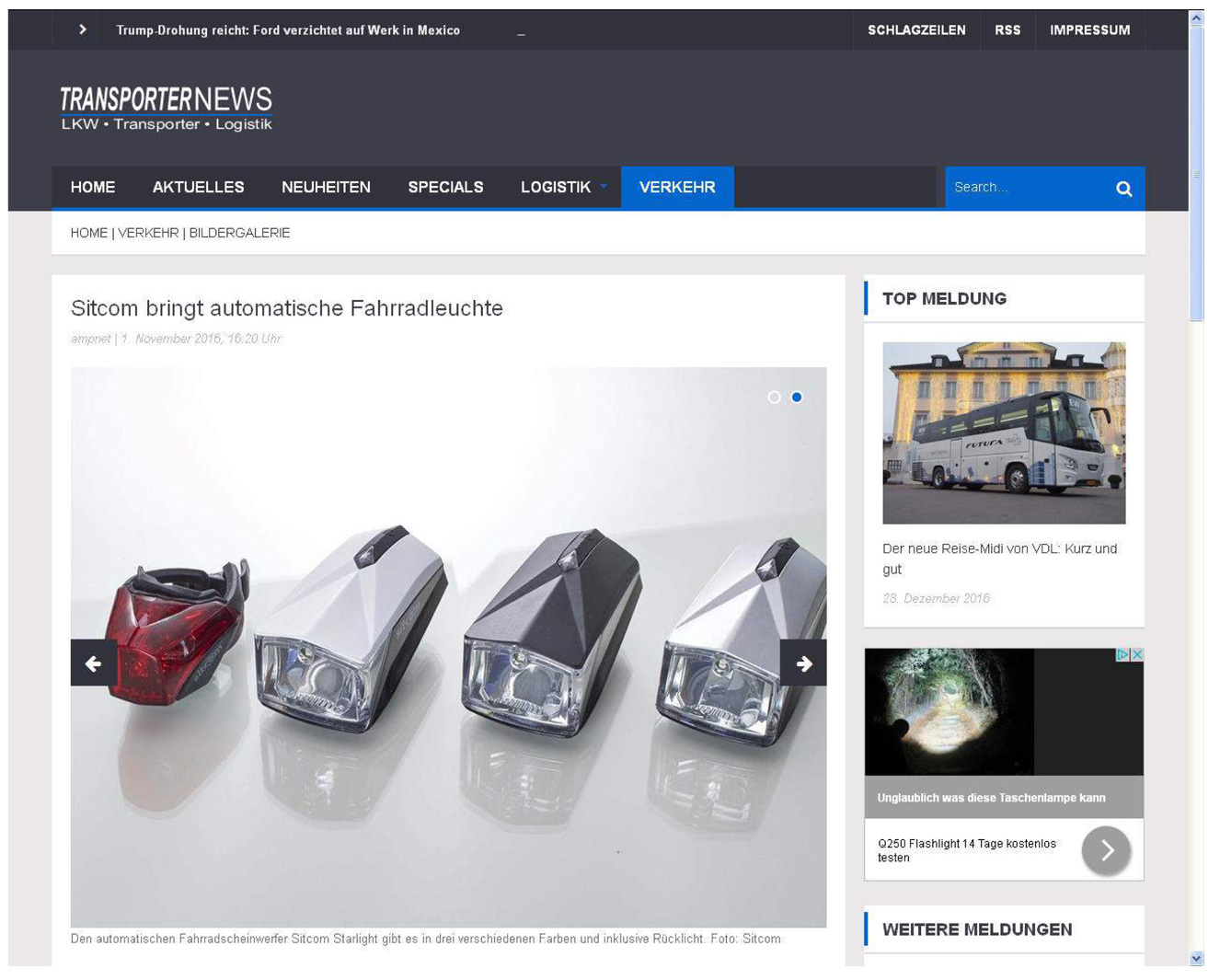Go to previous gallery image arrow
This screenshot has height=980, width=1220.
[x=93, y=663]
